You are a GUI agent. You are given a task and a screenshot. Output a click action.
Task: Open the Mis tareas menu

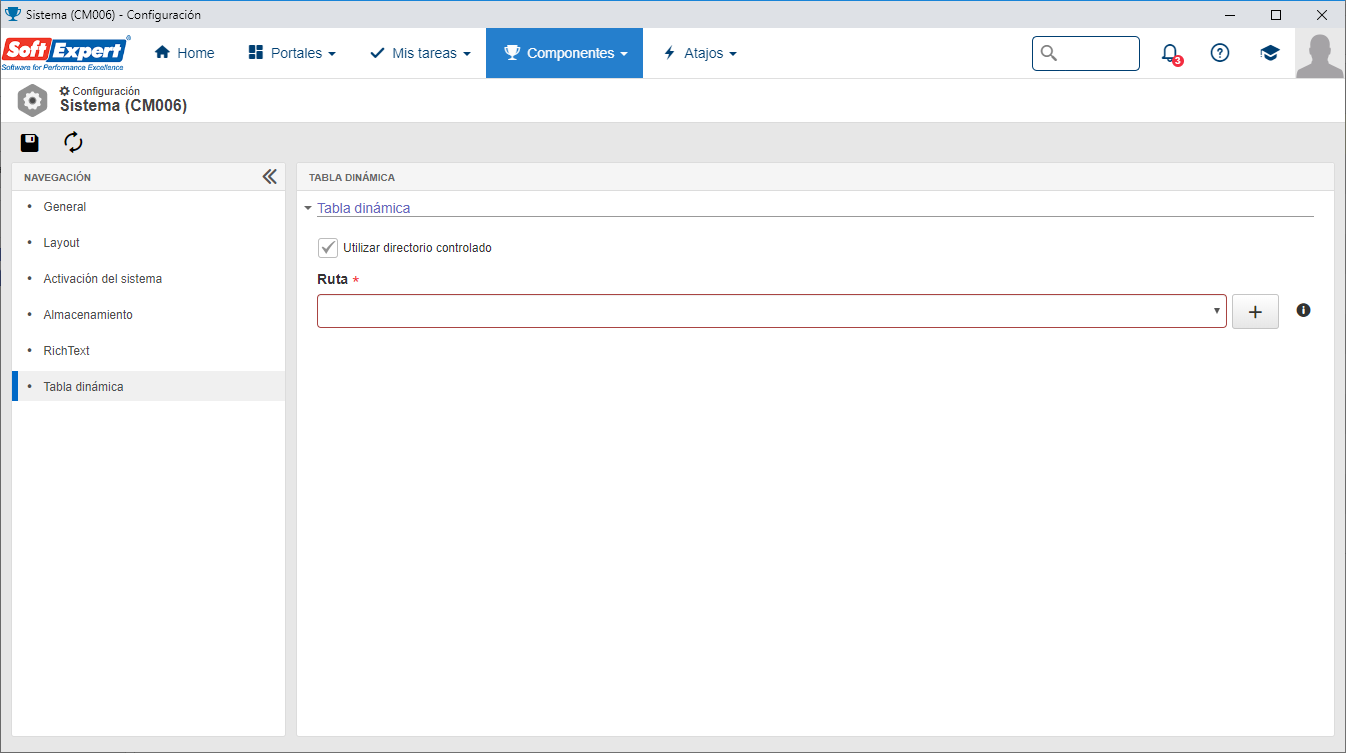(420, 53)
